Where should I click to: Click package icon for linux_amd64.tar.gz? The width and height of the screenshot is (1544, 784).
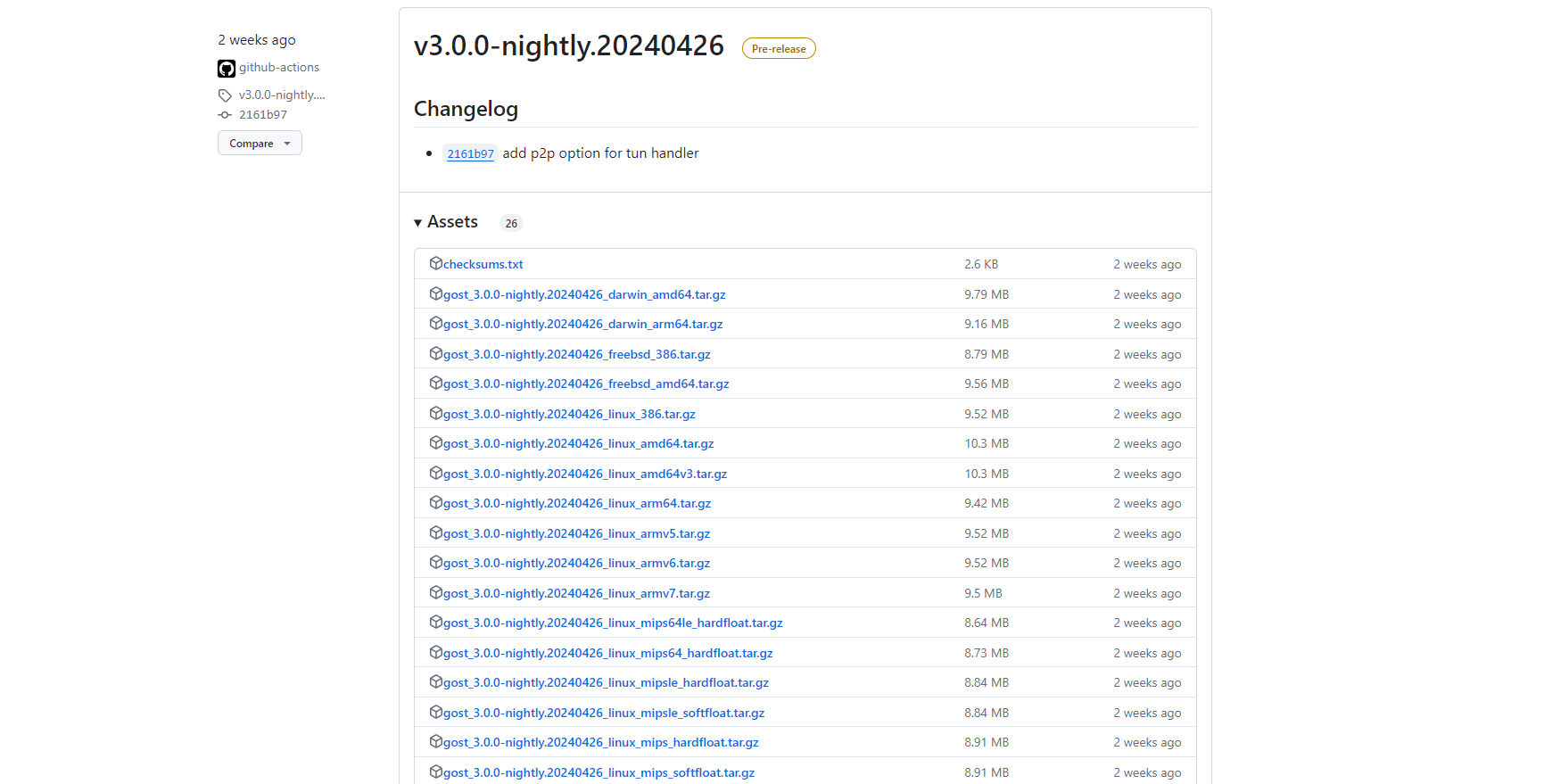coord(436,442)
